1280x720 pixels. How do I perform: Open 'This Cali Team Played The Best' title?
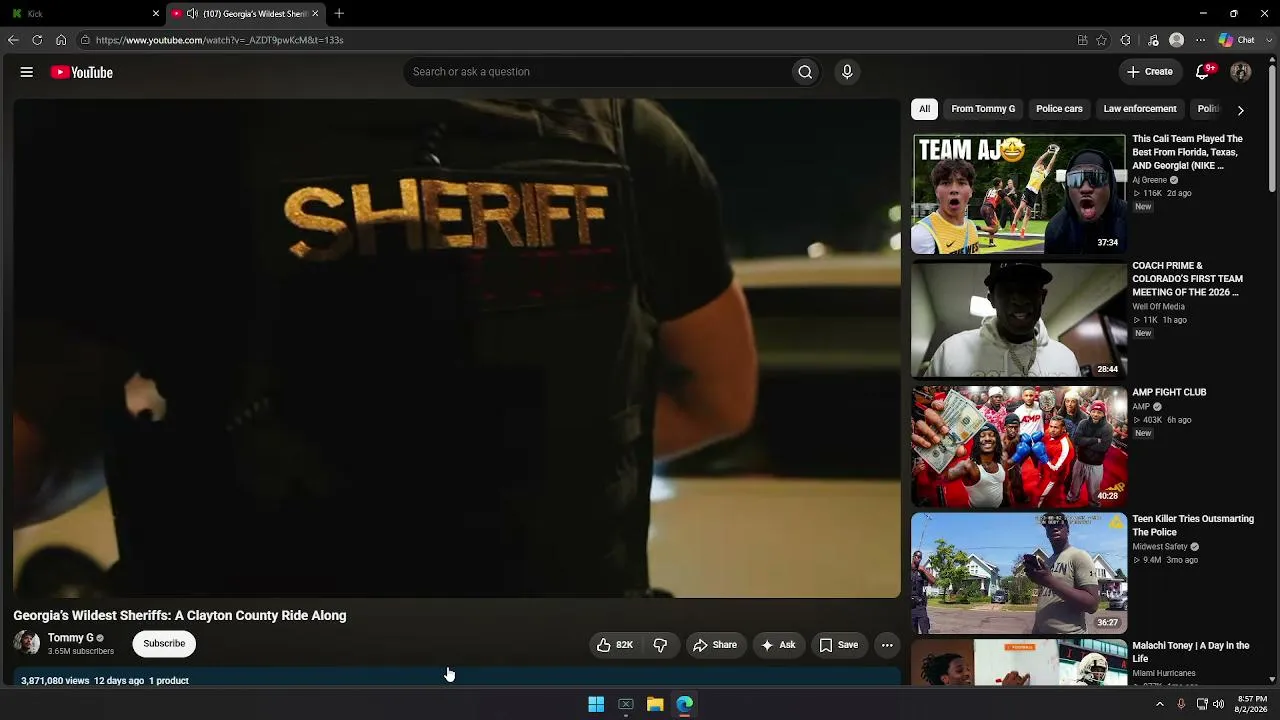click(x=1188, y=152)
